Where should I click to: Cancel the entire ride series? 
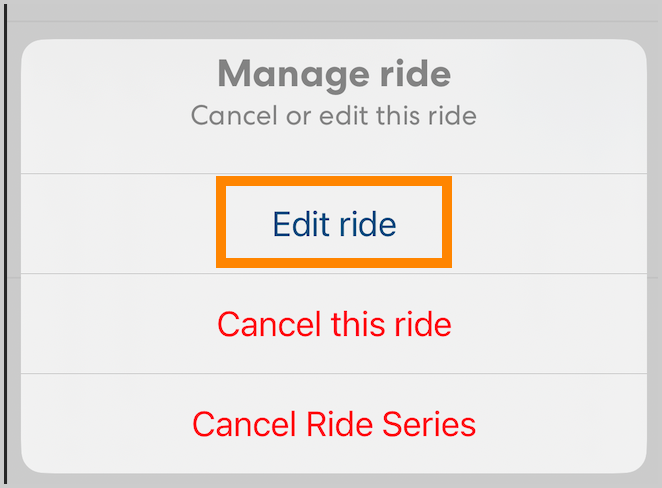(x=334, y=424)
